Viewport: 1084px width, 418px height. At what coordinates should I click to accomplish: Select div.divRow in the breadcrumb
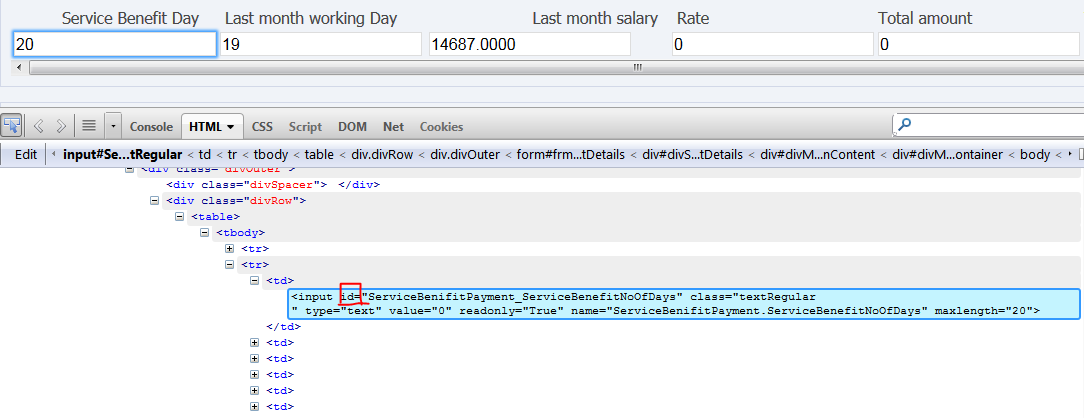(381, 155)
